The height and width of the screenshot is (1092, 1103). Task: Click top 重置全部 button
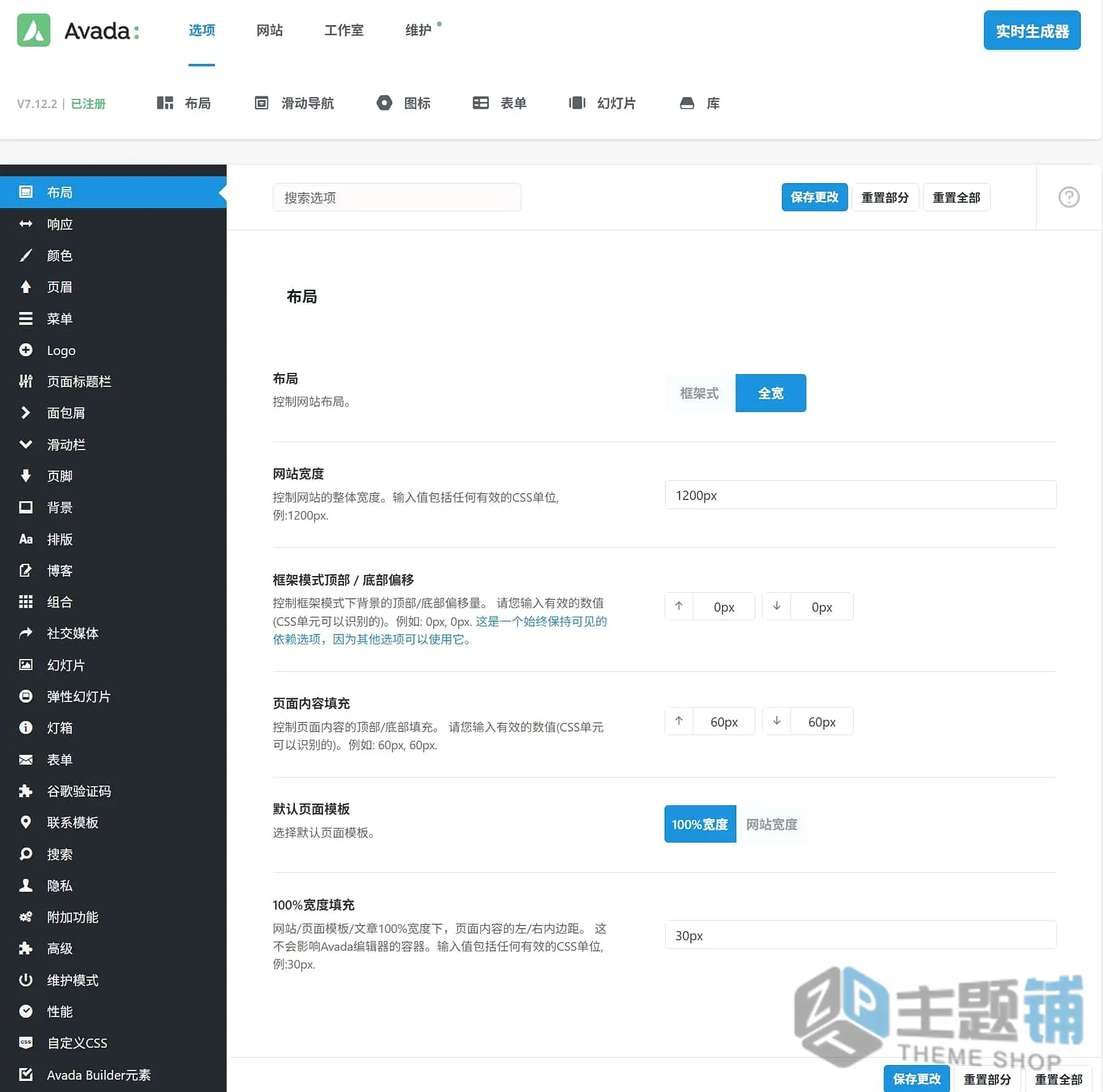click(956, 197)
